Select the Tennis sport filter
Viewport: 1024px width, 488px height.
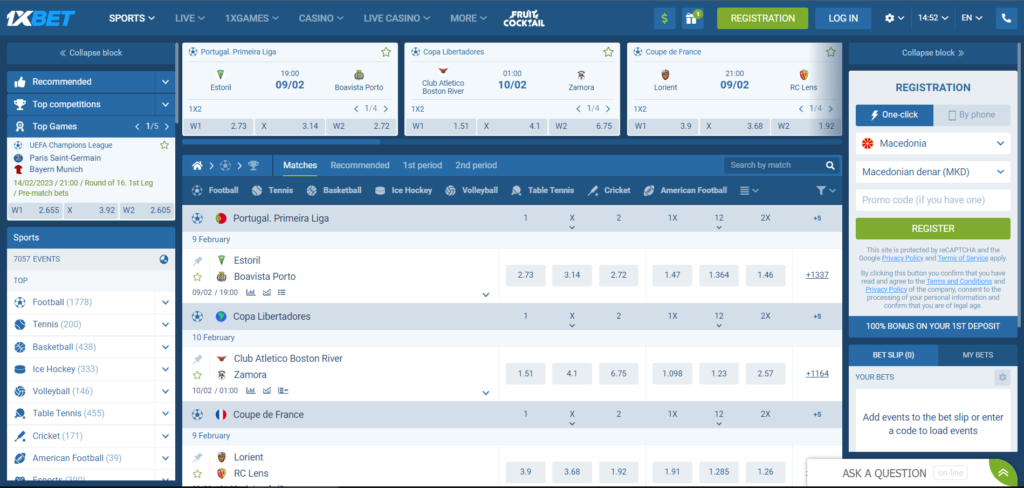[x=272, y=191]
